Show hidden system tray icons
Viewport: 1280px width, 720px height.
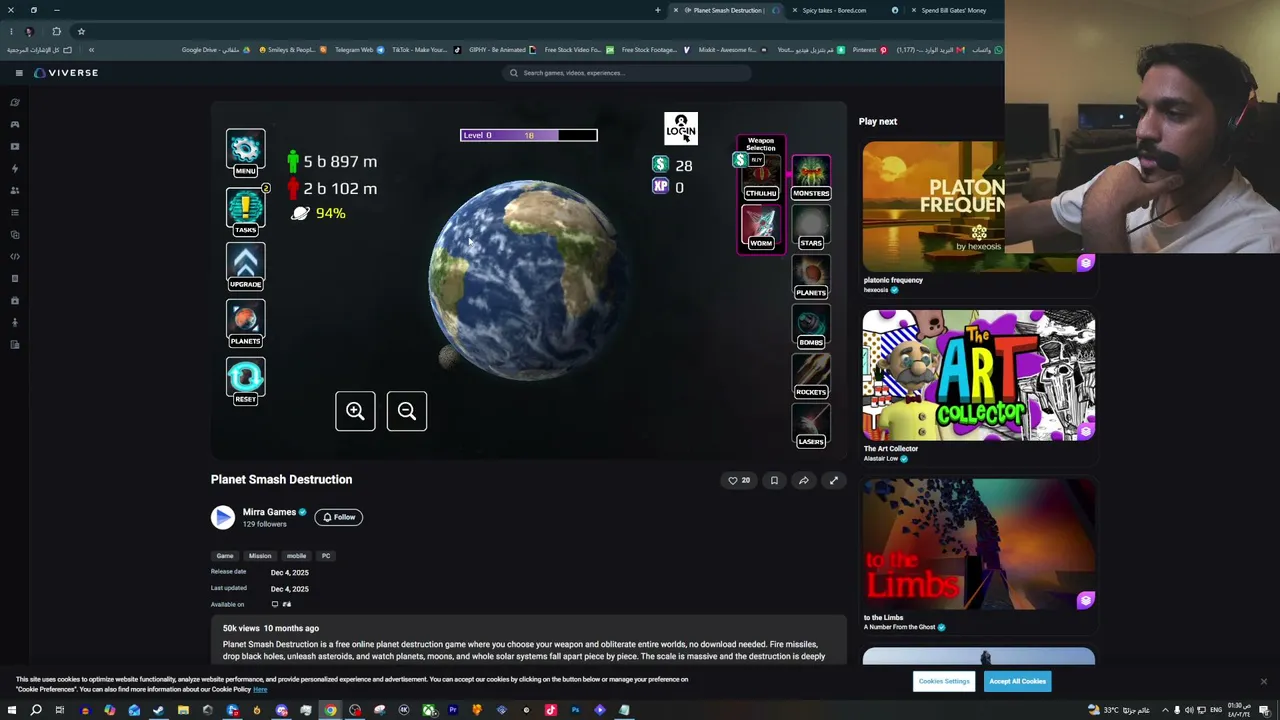point(1164,710)
